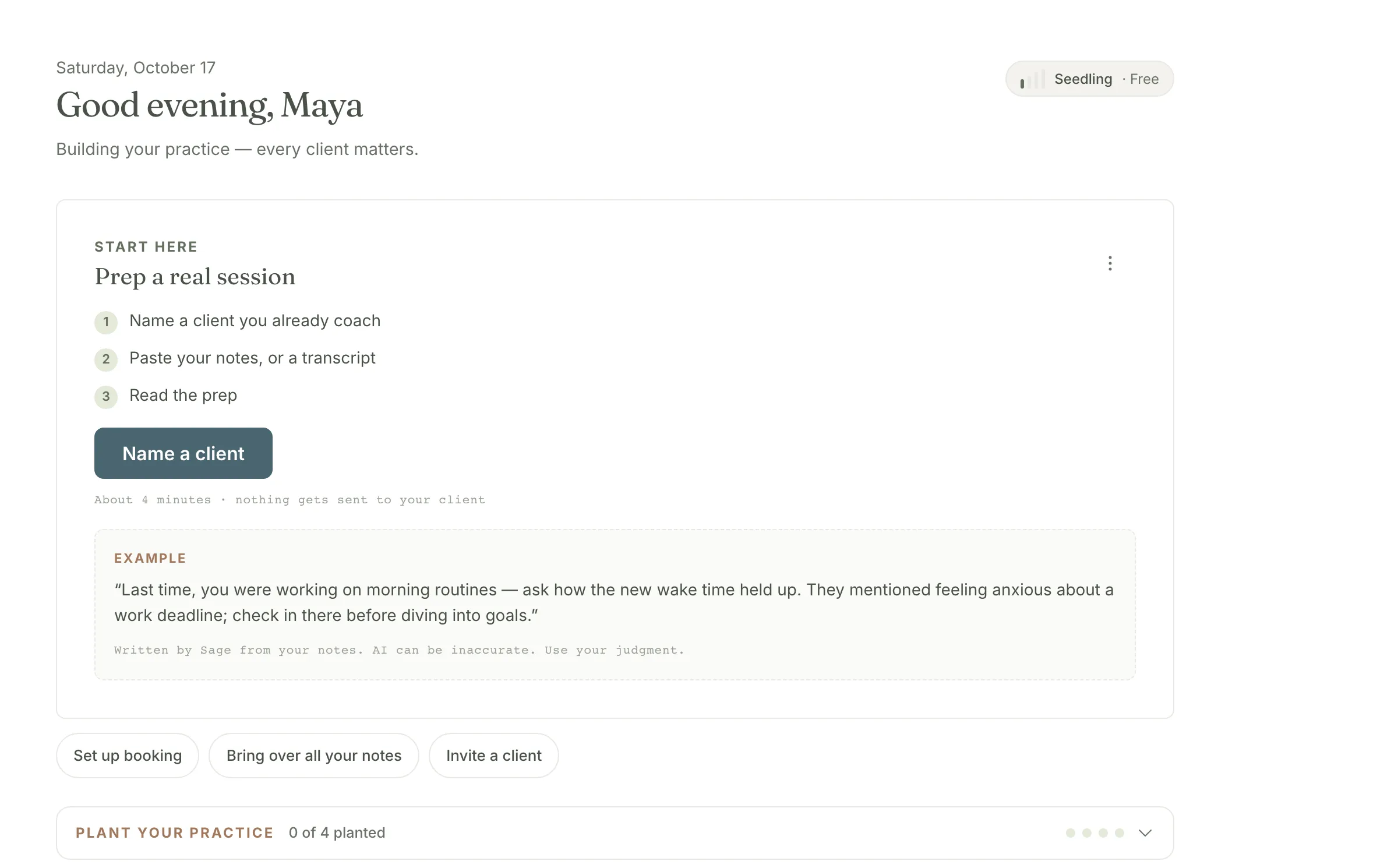Choose Invite a client

tap(494, 756)
